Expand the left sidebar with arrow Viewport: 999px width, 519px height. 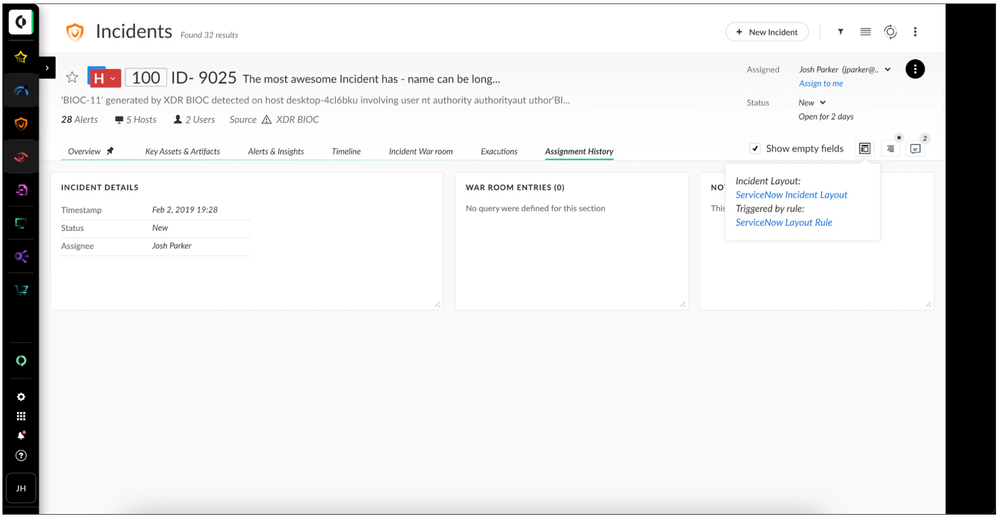click(48, 68)
